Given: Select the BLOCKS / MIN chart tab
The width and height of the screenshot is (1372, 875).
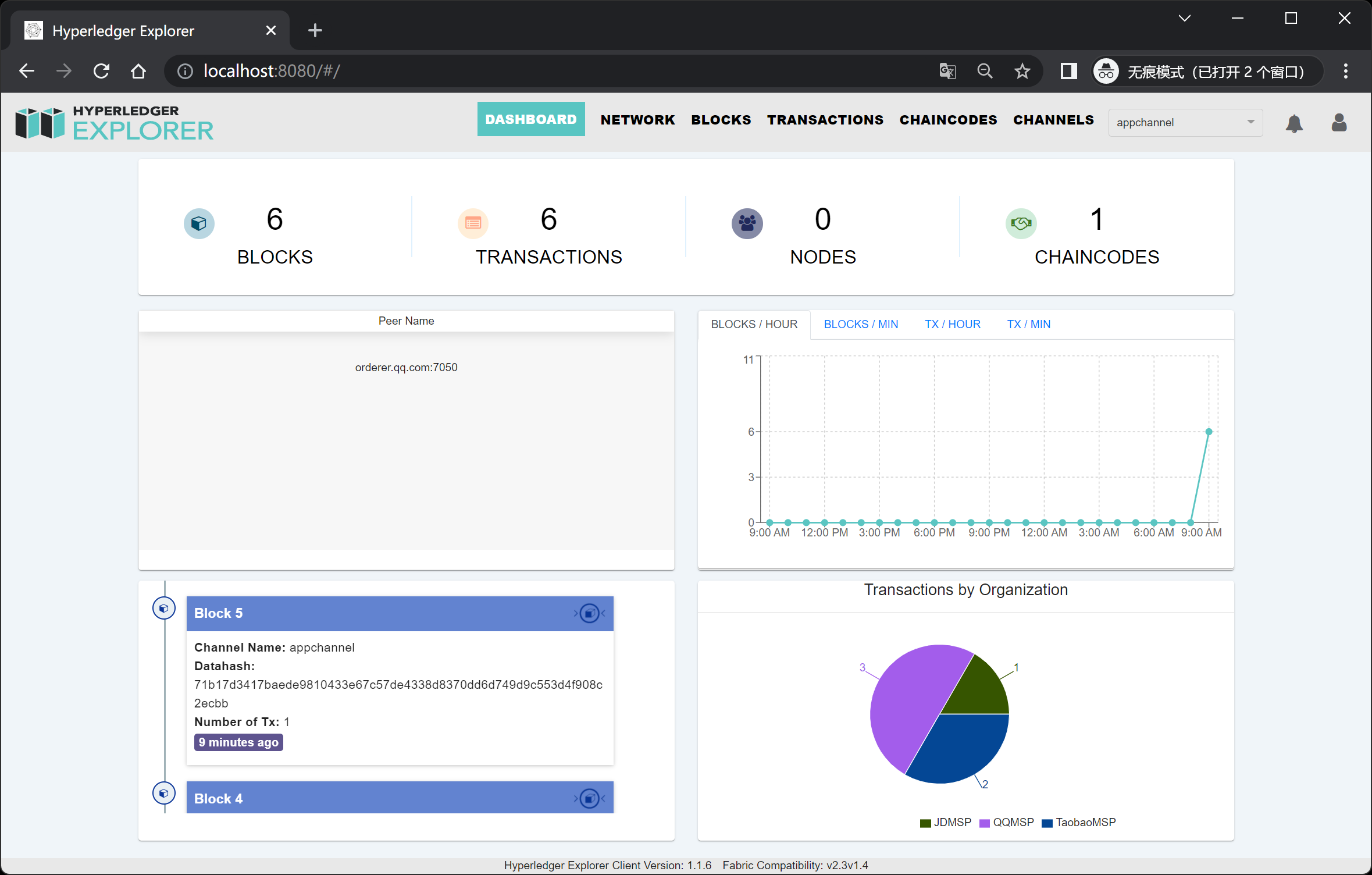Looking at the screenshot, I should (x=861, y=324).
